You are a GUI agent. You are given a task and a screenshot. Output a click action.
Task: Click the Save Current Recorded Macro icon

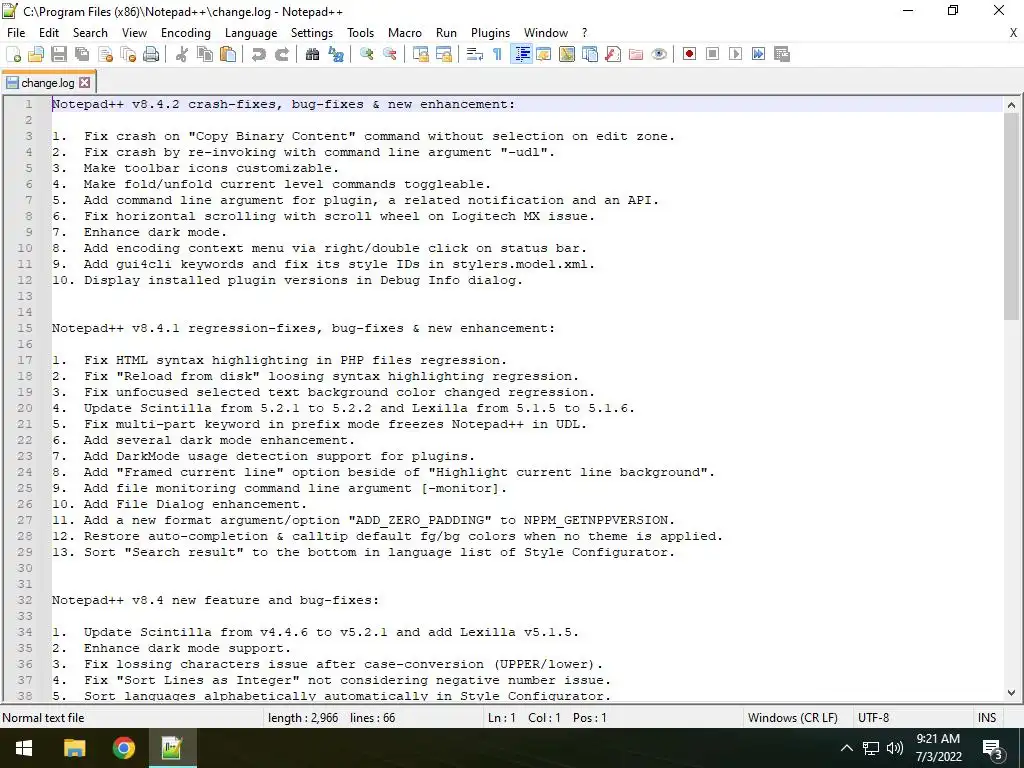point(782,54)
